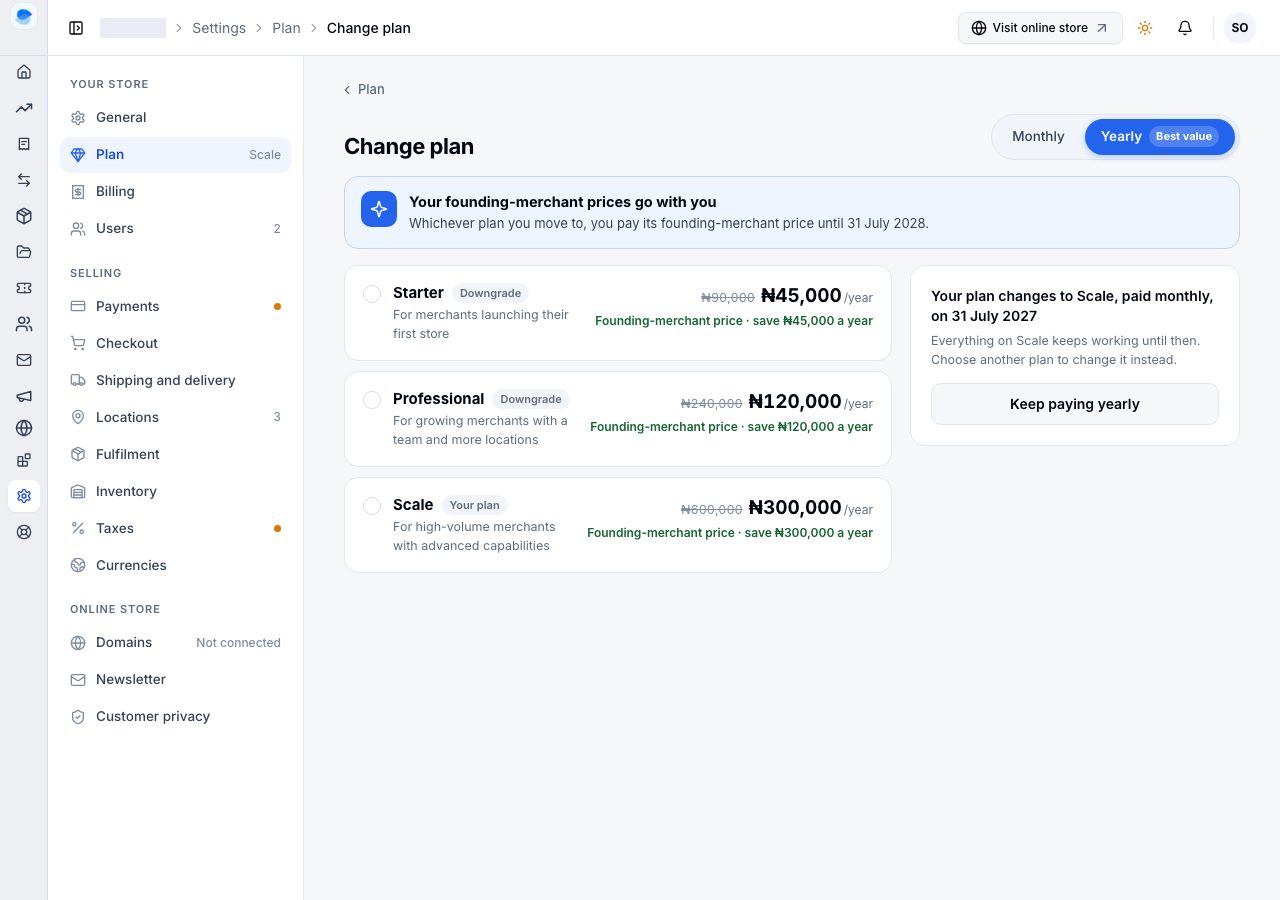Open Domains settings item
Viewport: 1280px width, 900px height.
[175, 642]
